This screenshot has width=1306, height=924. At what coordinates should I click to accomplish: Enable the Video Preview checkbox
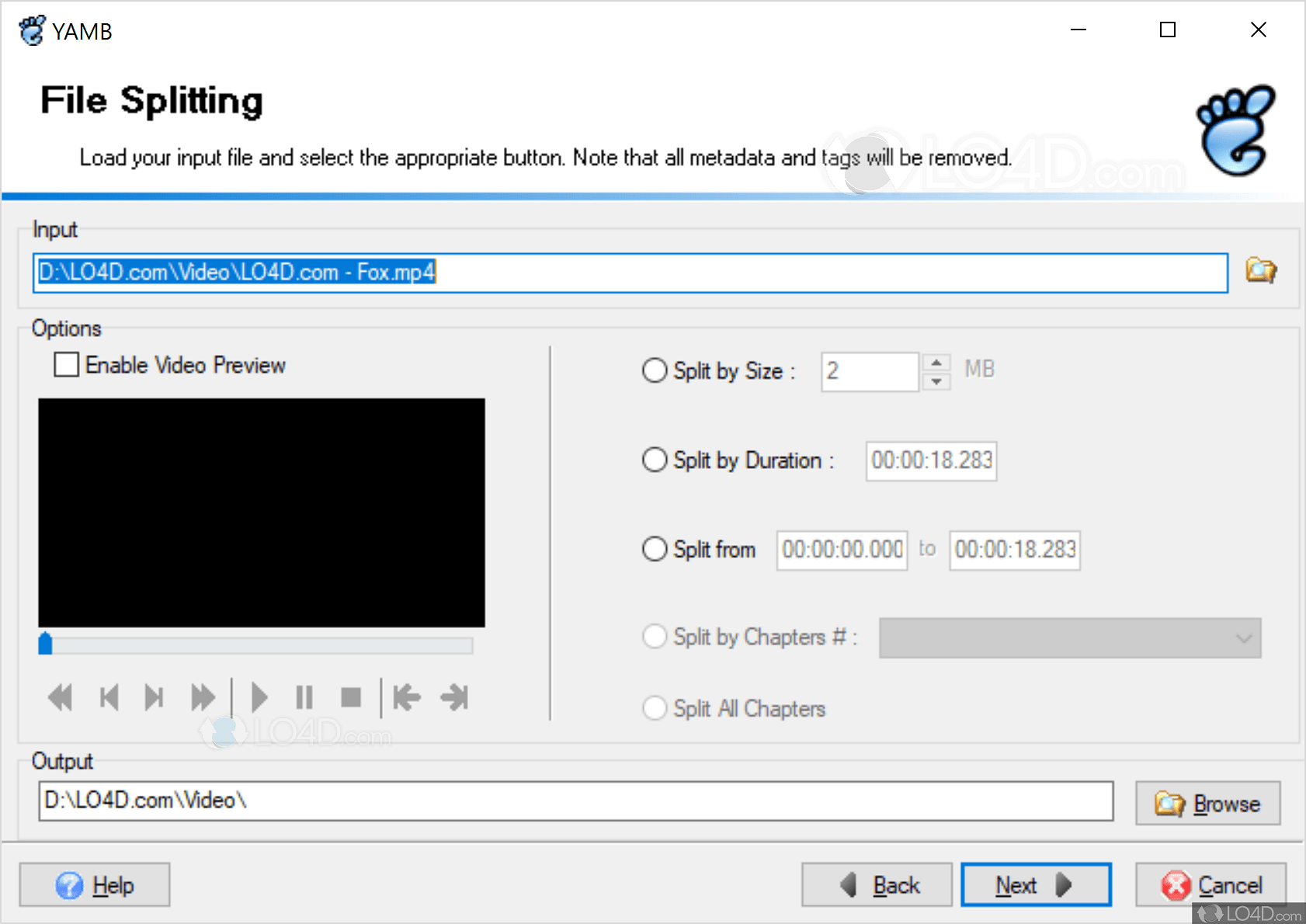65,364
